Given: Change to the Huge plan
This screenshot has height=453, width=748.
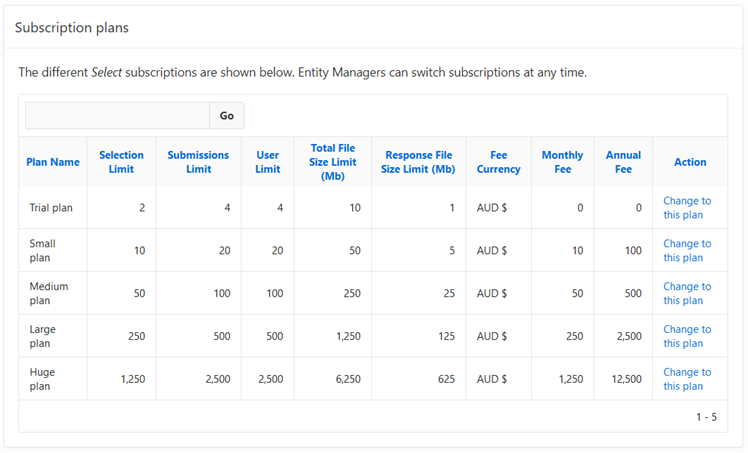Looking at the screenshot, I should (687, 380).
